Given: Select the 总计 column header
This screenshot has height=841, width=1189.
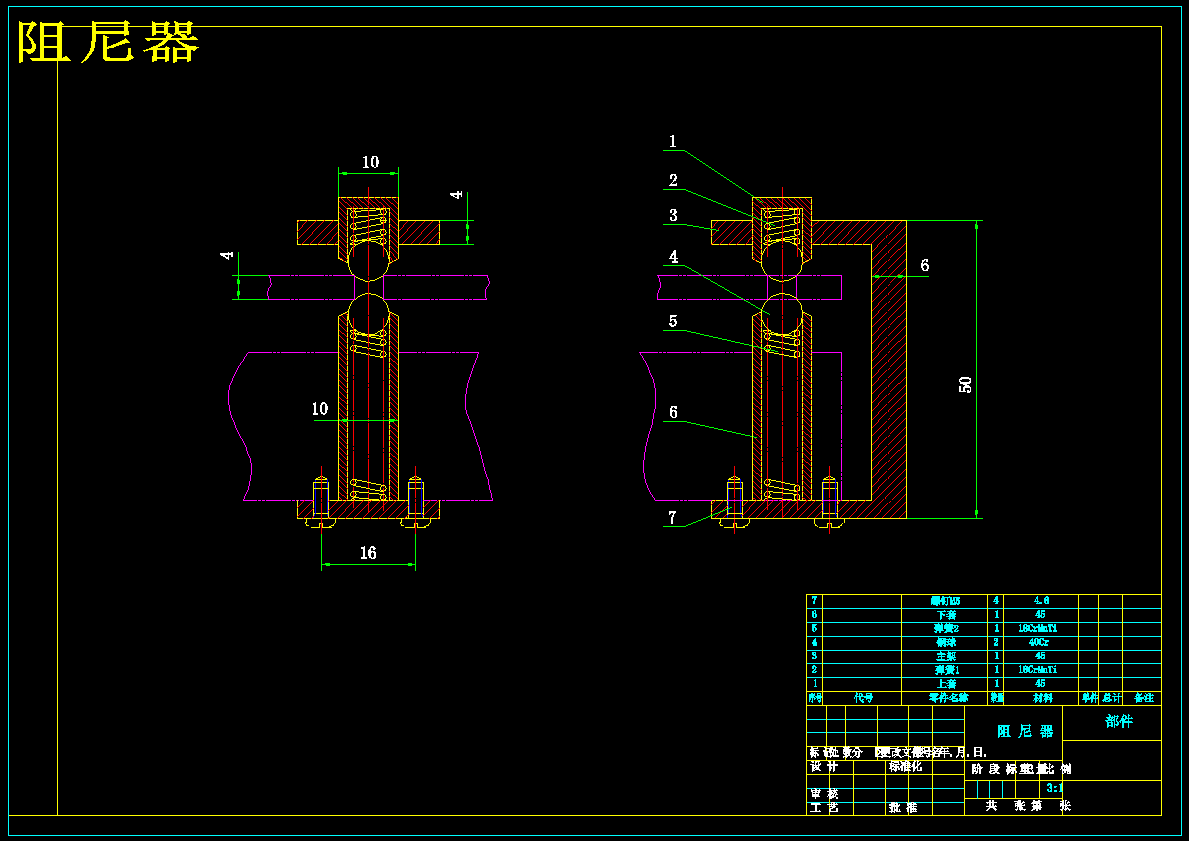Looking at the screenshot, I should click(x=1112, y=698).
